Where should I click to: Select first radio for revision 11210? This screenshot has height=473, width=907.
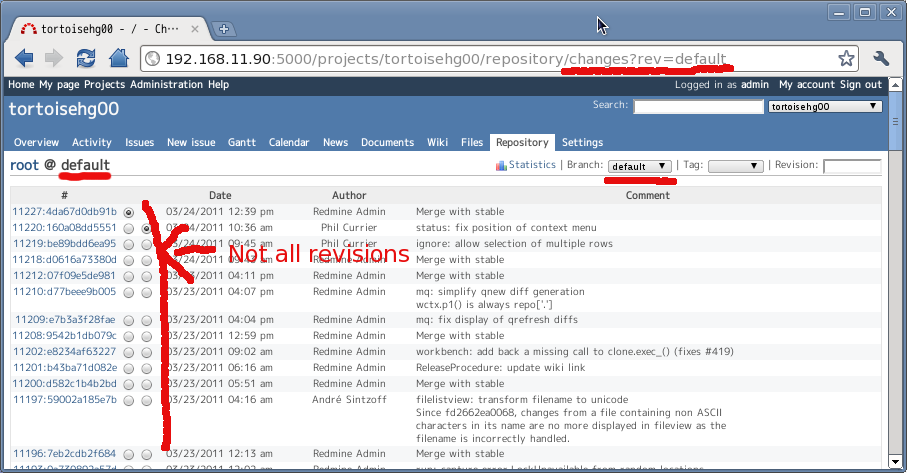pyautogui.click(x=128, y=293)
